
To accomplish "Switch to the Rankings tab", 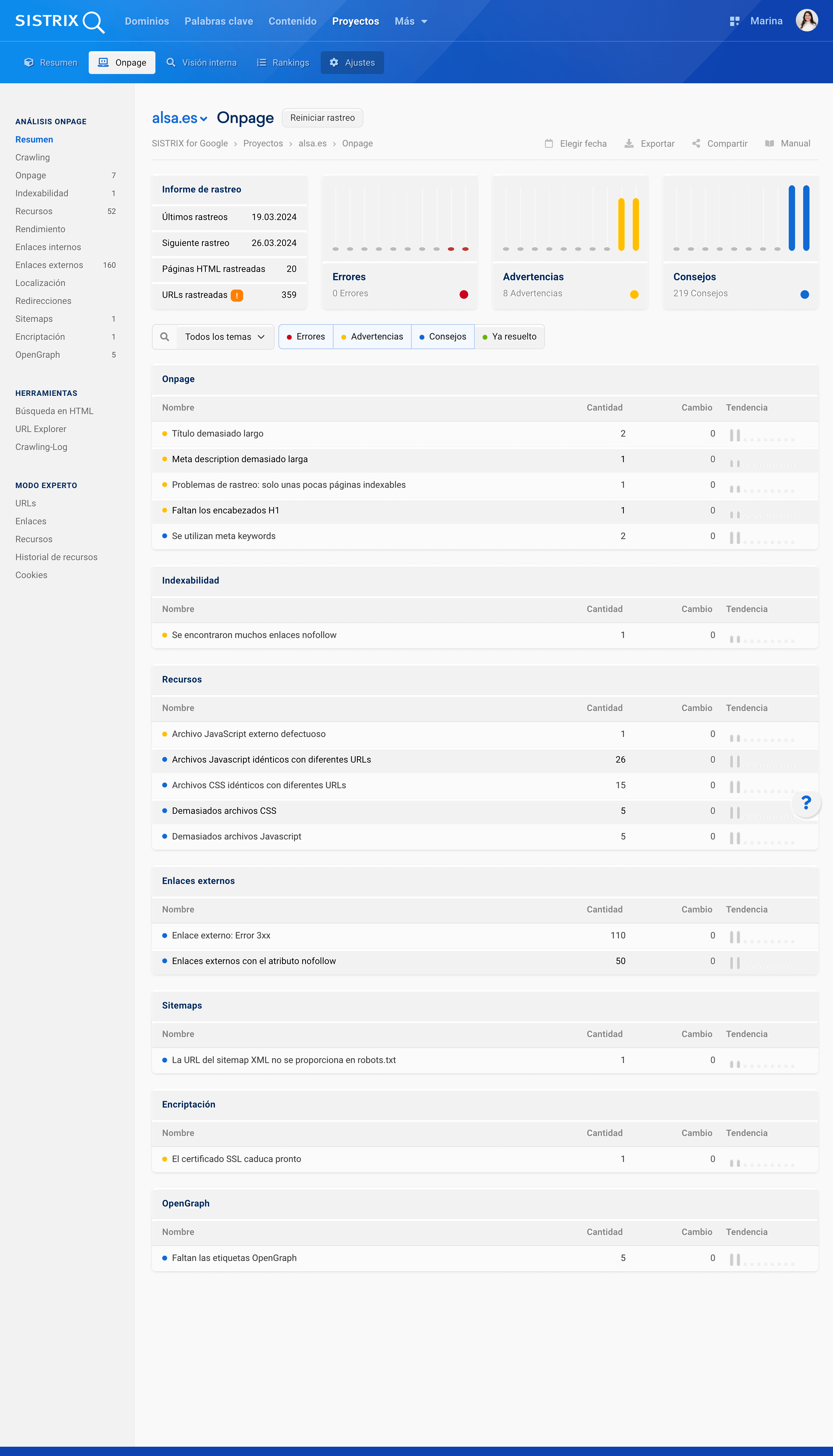I will (283, 63).
